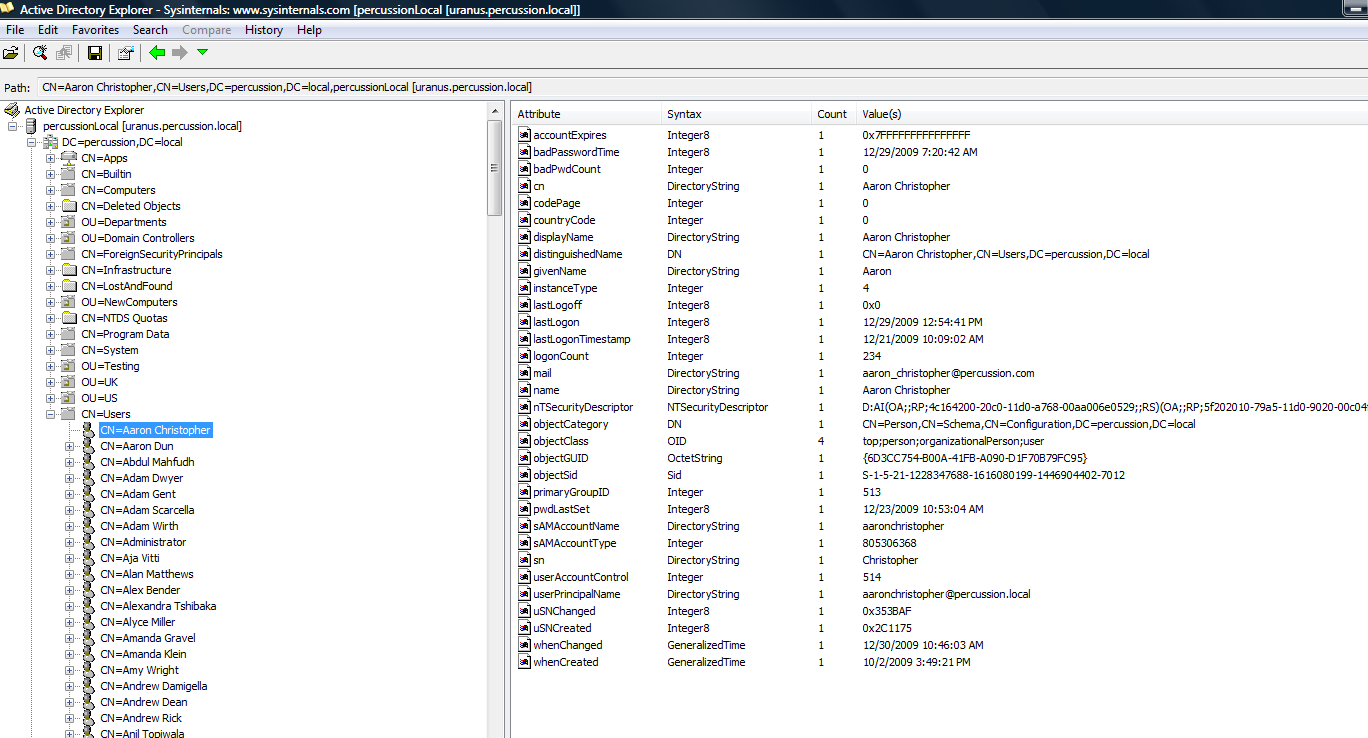Click value aaron_christopher@percussion.com
Viewport: 1368px width, 738px height.
[948, 373]
